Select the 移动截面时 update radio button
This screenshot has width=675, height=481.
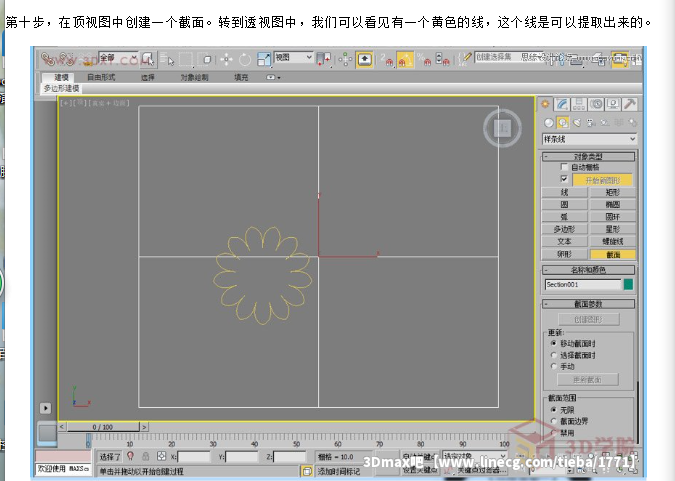[x=554, y=344]
